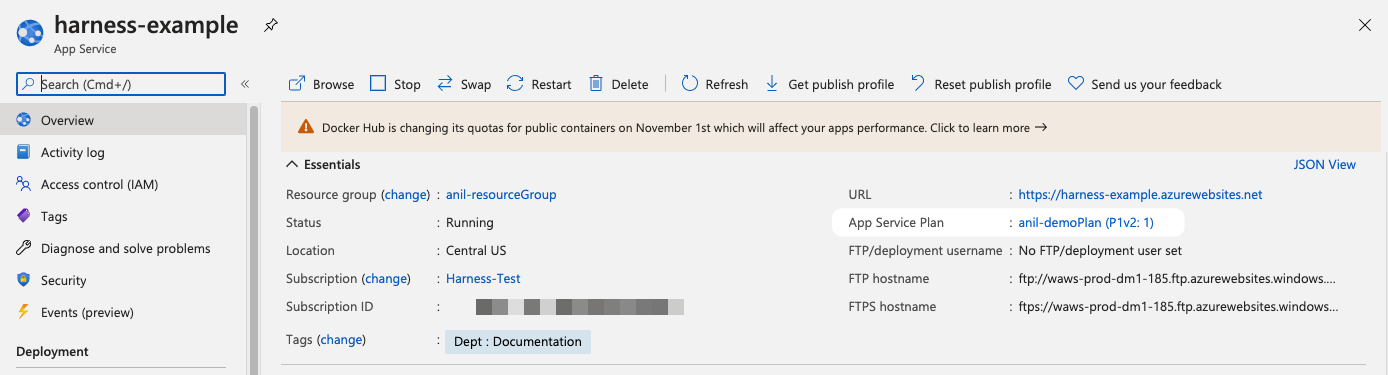The image size is (1388, 375).
Task: Open the anil-resourceGroup link
Action: coord(501,194)
